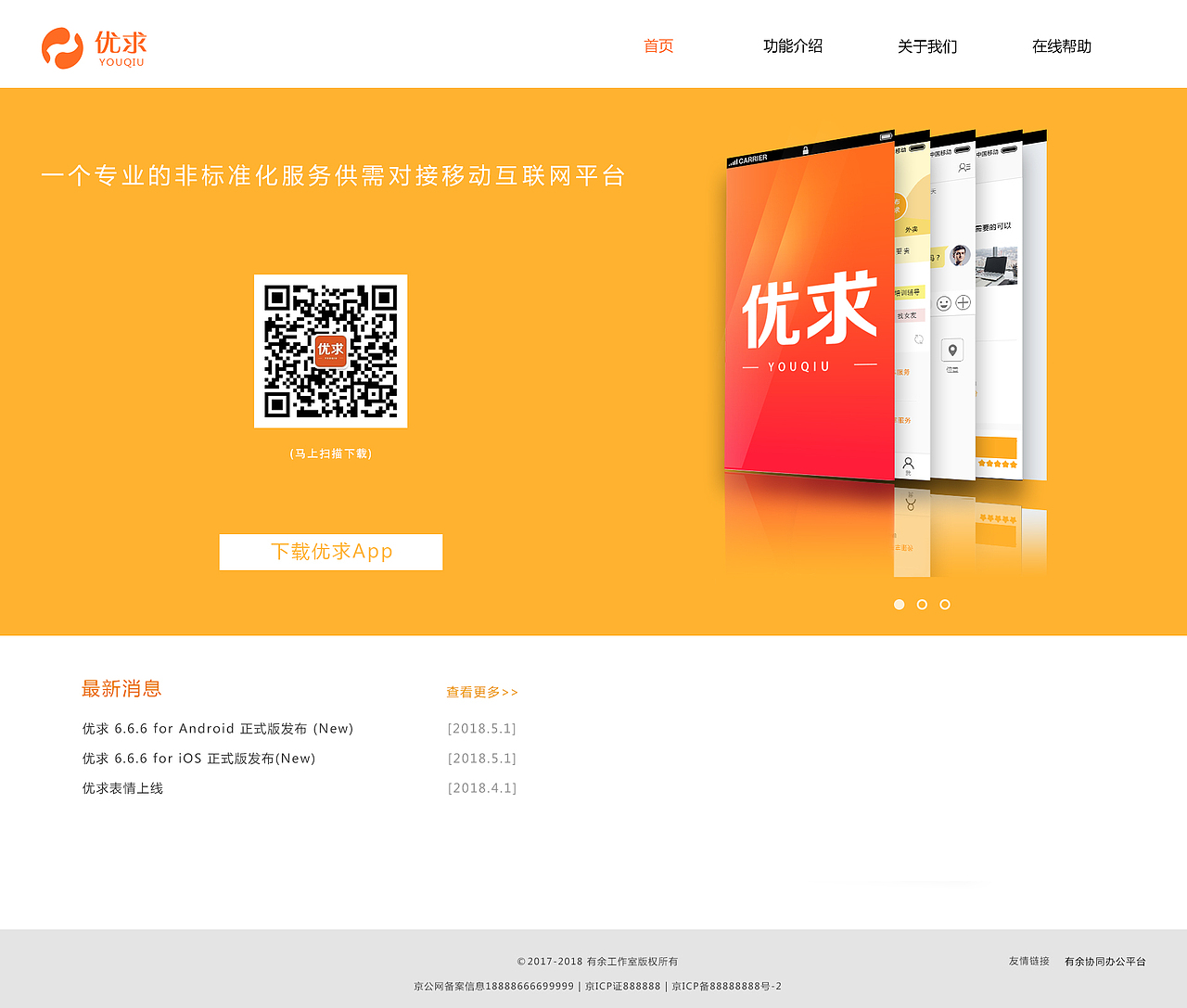Select the third carousel dot indicator
The image size is (1187, 1008).
click(945, 604)
